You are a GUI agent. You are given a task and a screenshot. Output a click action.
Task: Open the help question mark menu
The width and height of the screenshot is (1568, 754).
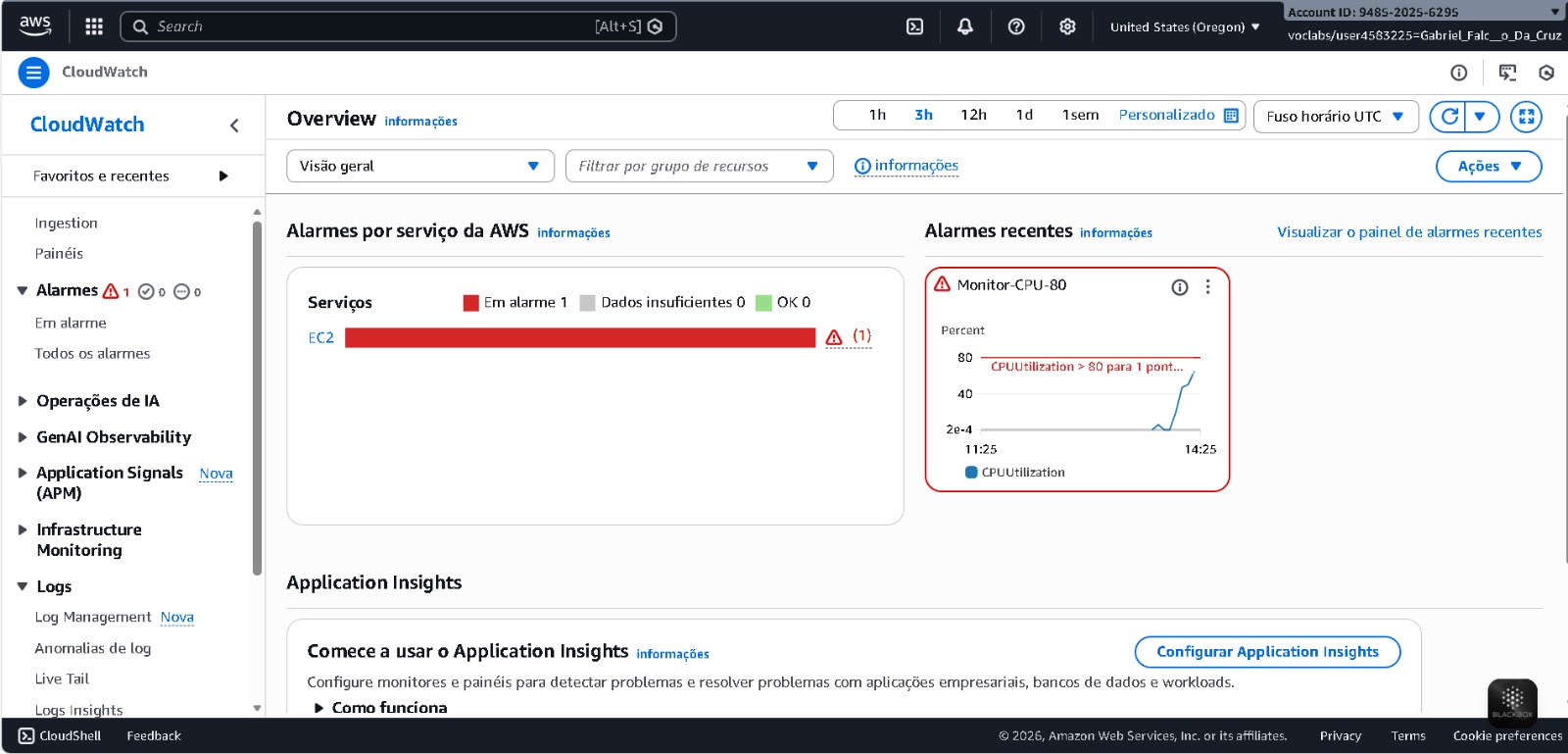1016,26
